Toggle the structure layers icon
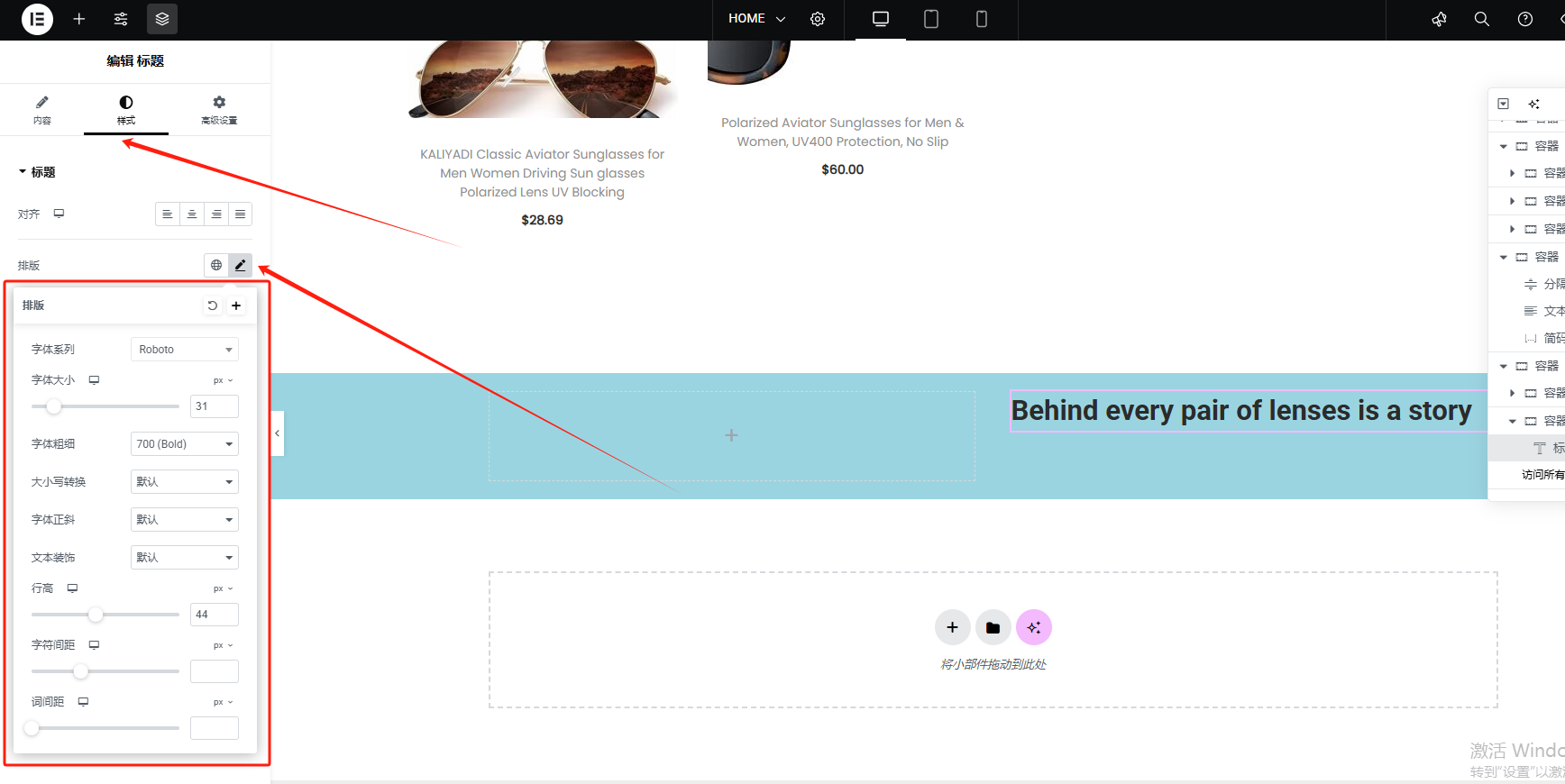 pyautogui.click(x=162, y=19)
